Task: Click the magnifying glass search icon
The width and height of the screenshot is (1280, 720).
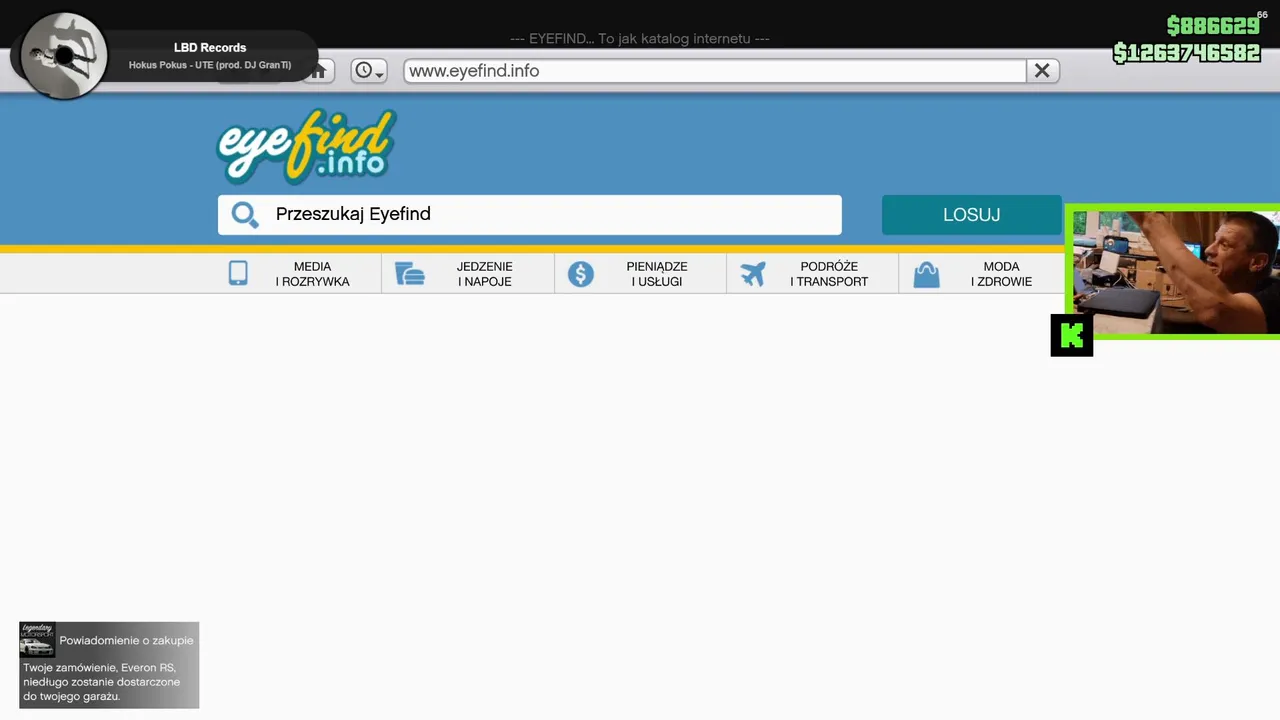Action: pyautogui.click(x=245, y=215)
